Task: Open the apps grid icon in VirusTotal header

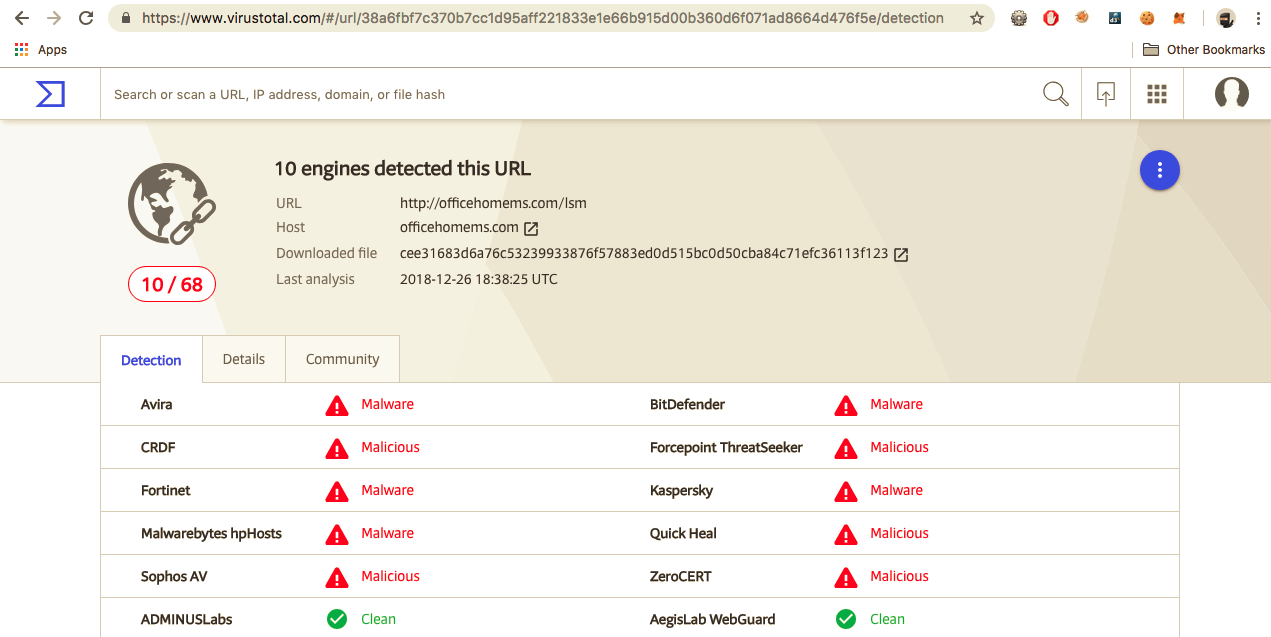Action: [1157, 94]
